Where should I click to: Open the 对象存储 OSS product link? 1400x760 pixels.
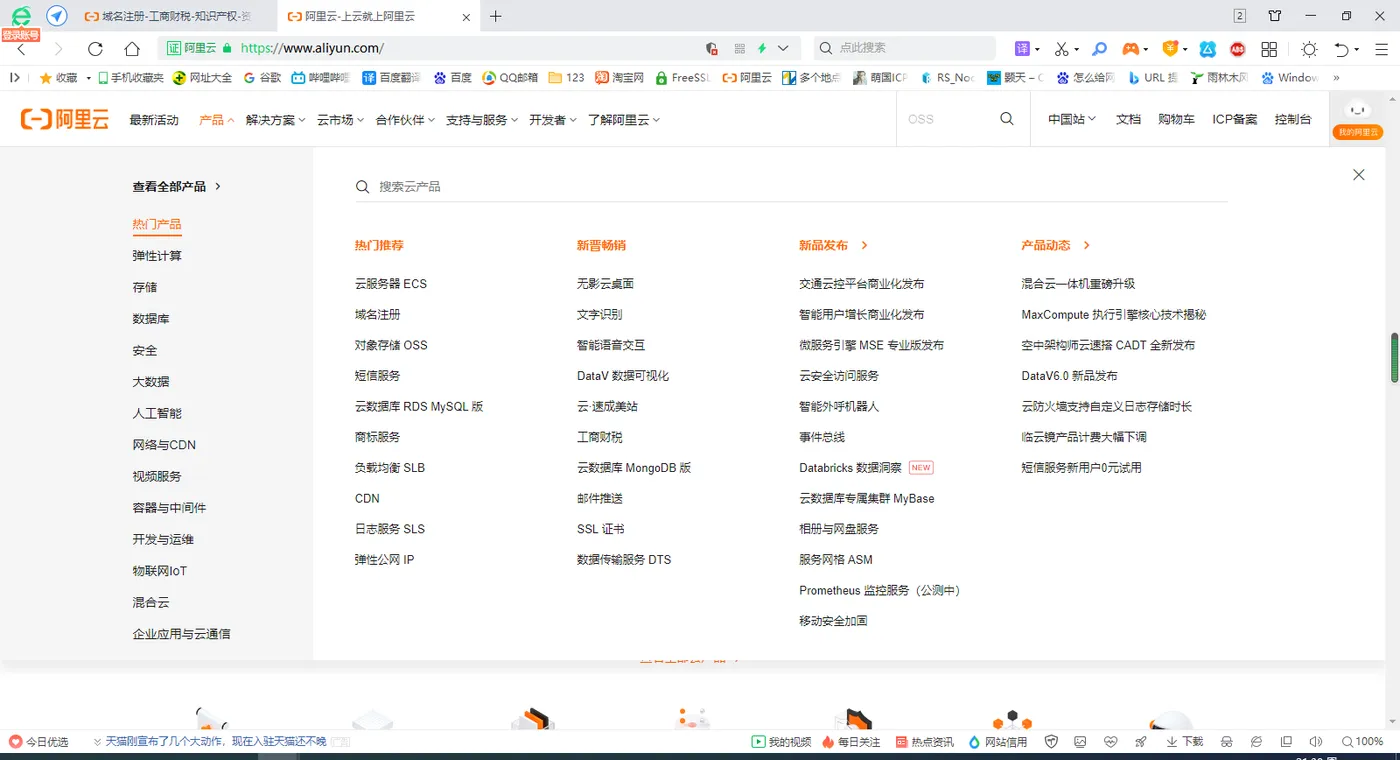click(x=391, y=345)
